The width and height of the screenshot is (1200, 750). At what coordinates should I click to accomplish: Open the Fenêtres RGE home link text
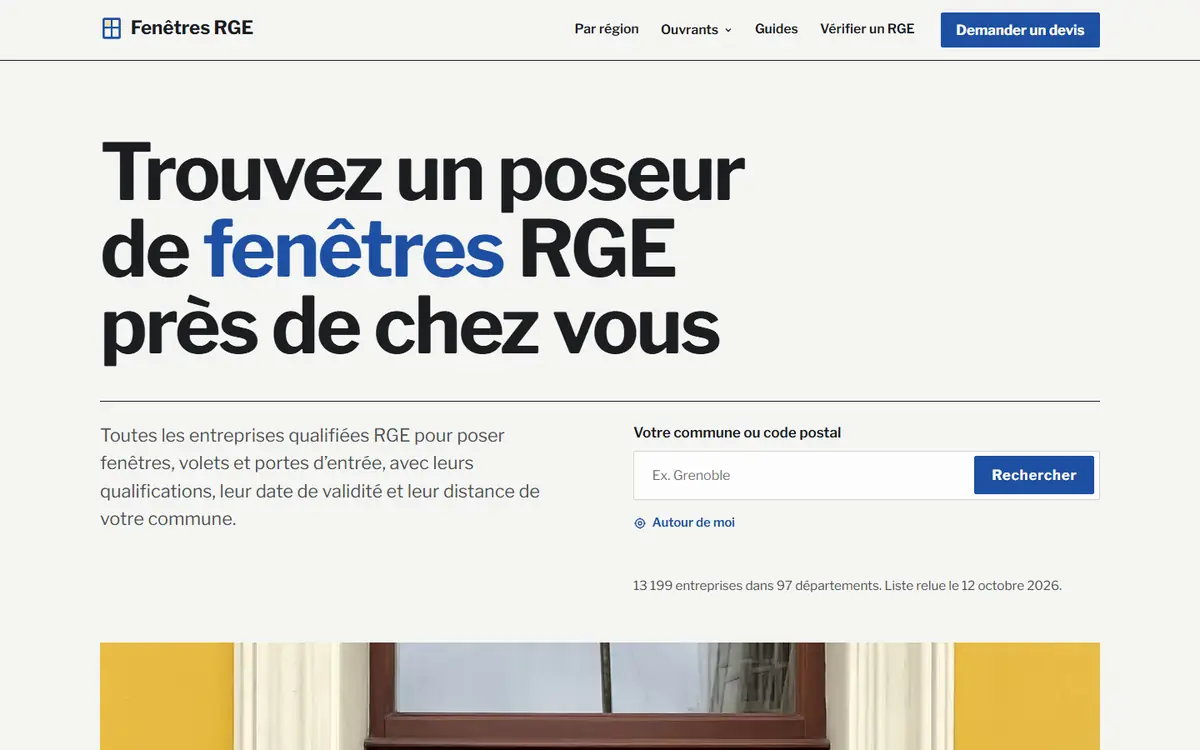pos(192,28)
